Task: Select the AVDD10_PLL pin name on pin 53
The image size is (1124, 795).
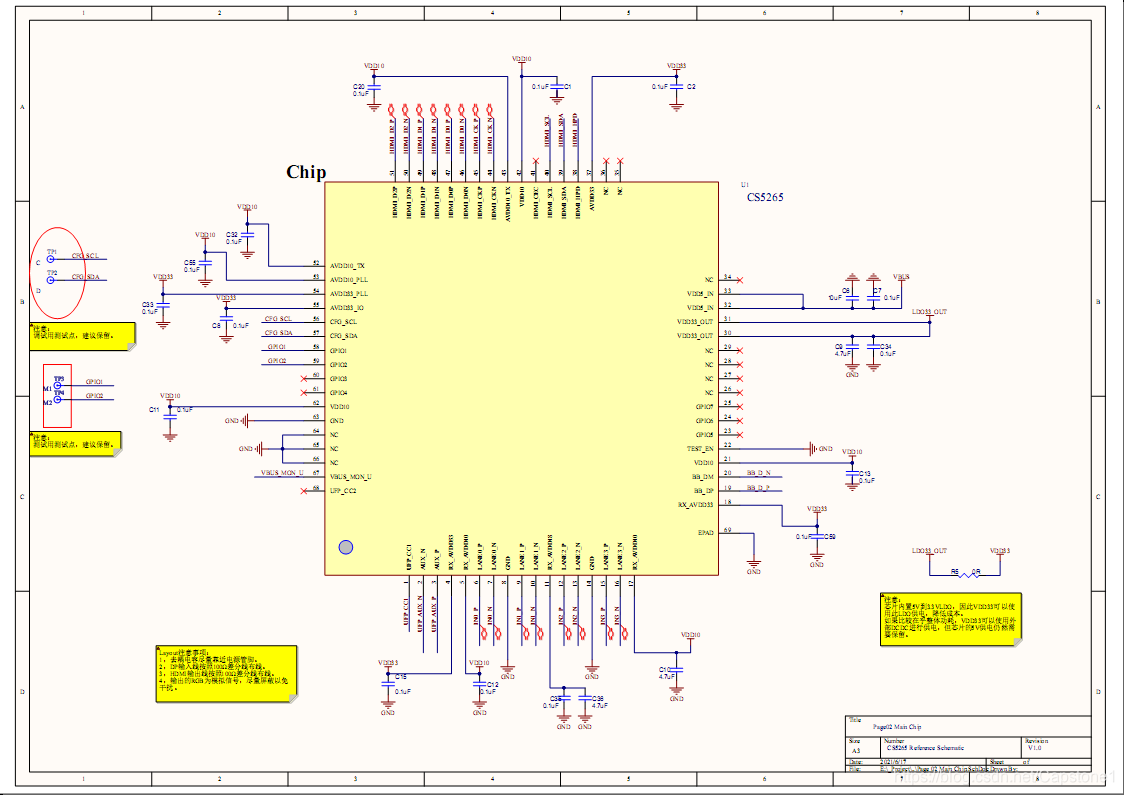Action: pyautogui.click(x=349, y=280)
